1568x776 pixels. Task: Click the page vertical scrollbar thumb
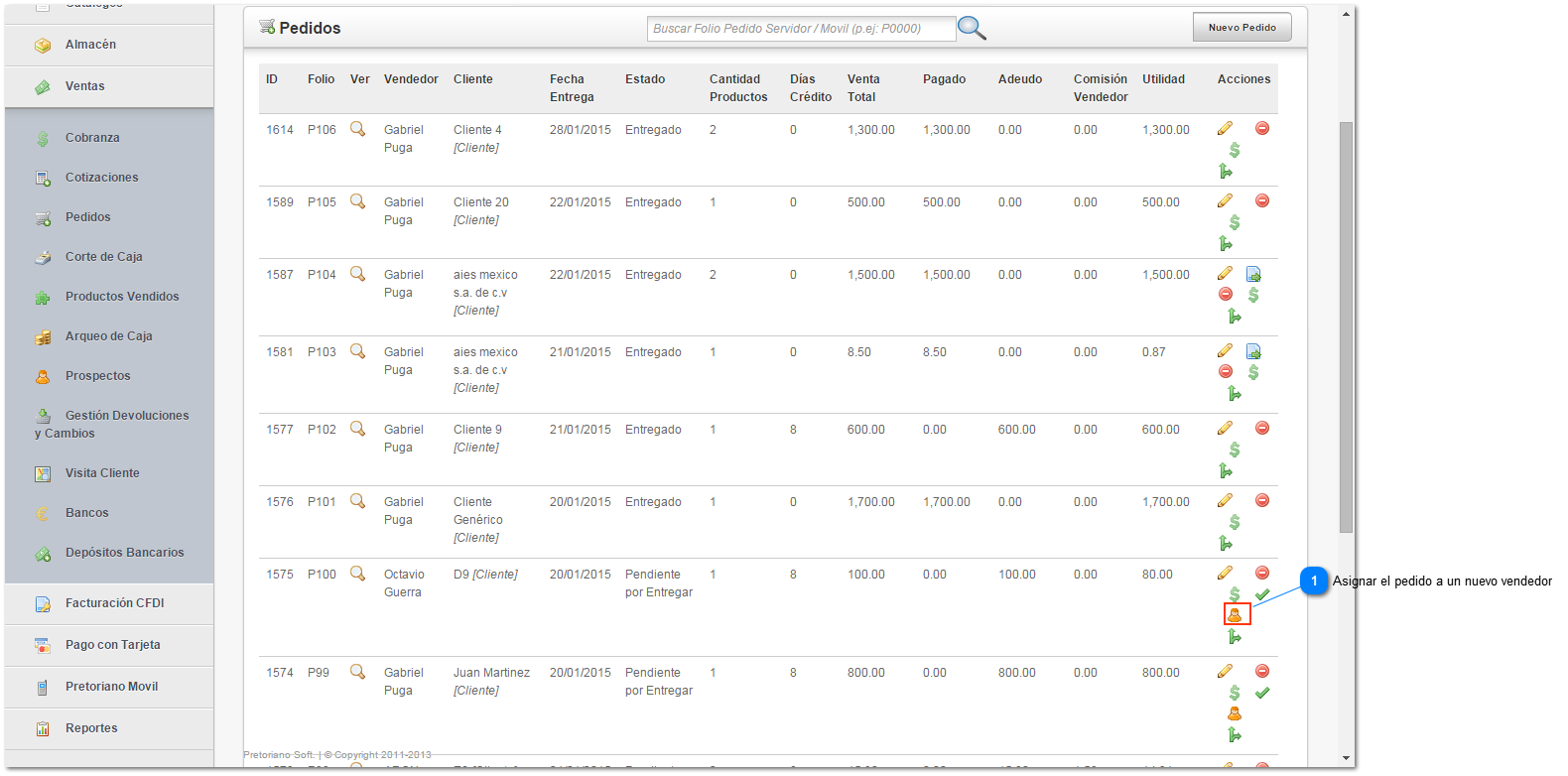pyautogui.click(x=1346, y=327)
